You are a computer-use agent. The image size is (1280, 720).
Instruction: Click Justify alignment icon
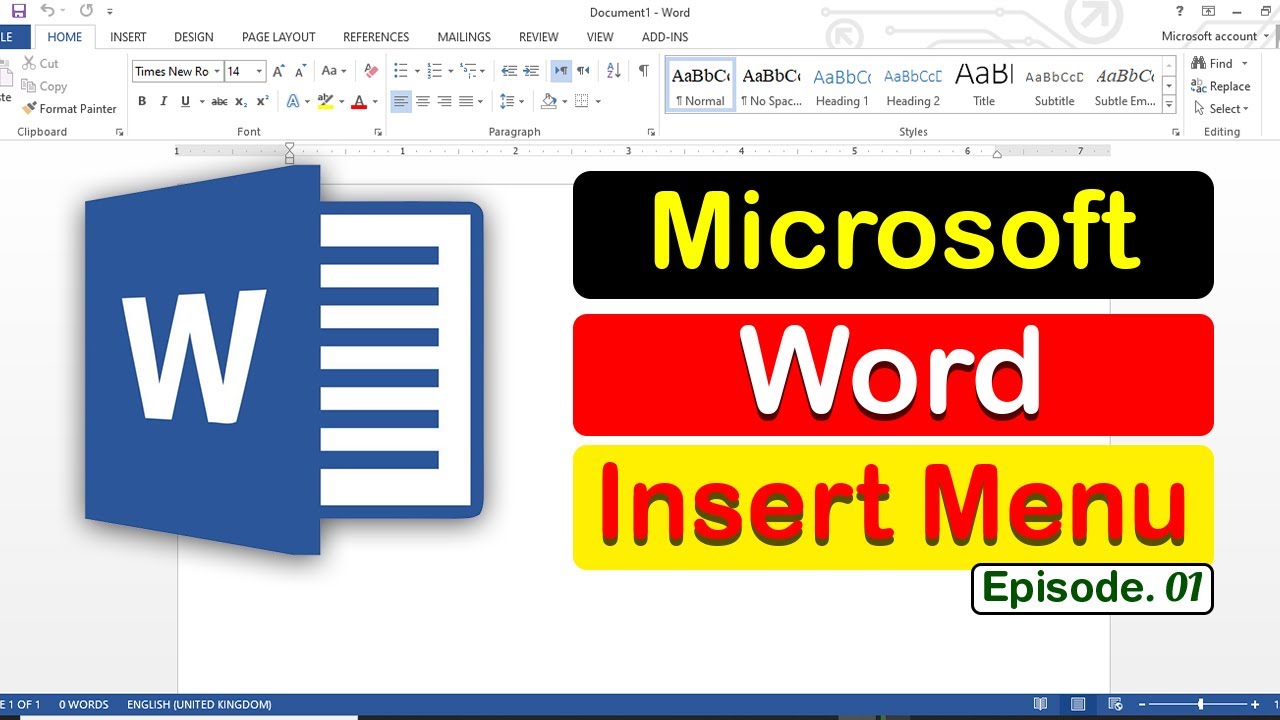[x=466, y=101]
